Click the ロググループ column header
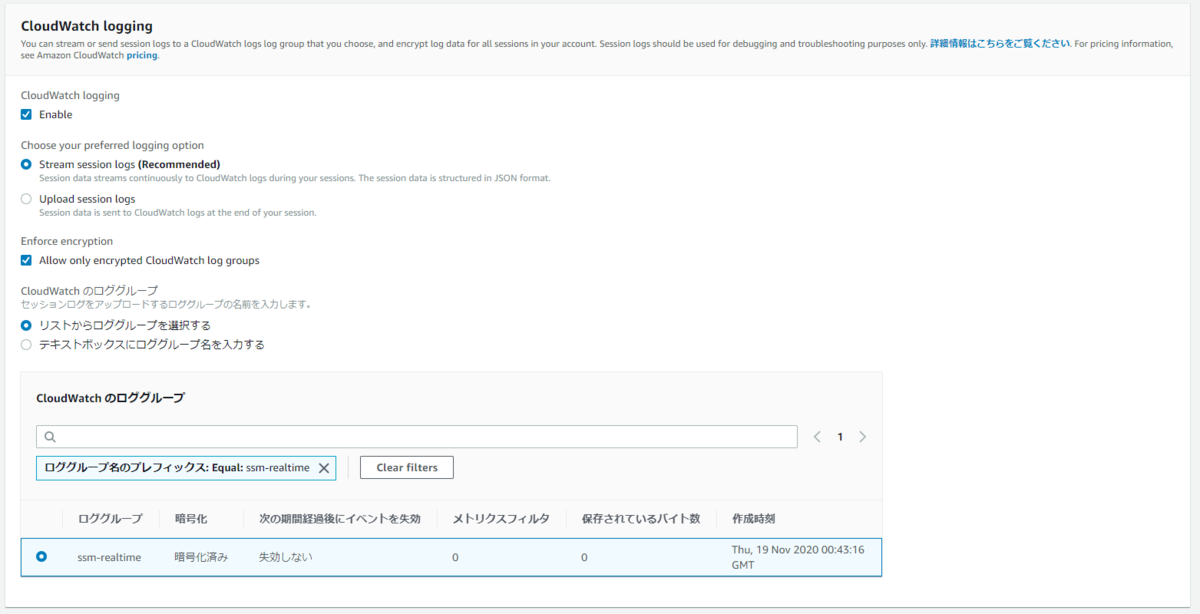 (110, 519)
